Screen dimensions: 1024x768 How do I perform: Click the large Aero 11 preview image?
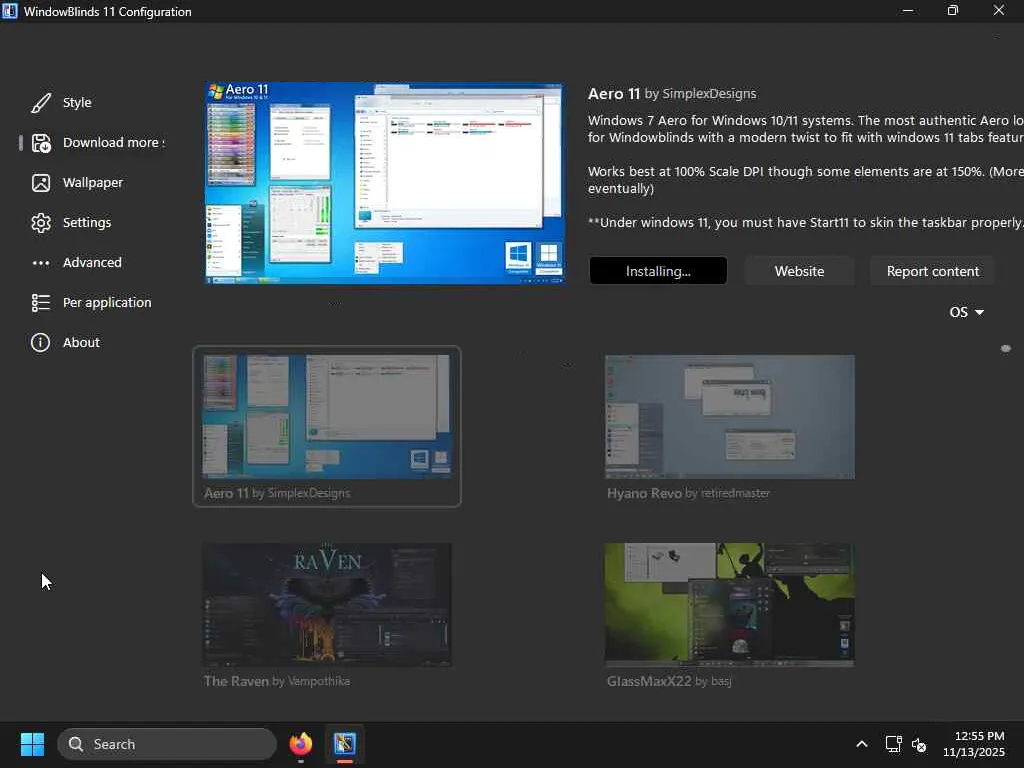(x=385, y=184)
